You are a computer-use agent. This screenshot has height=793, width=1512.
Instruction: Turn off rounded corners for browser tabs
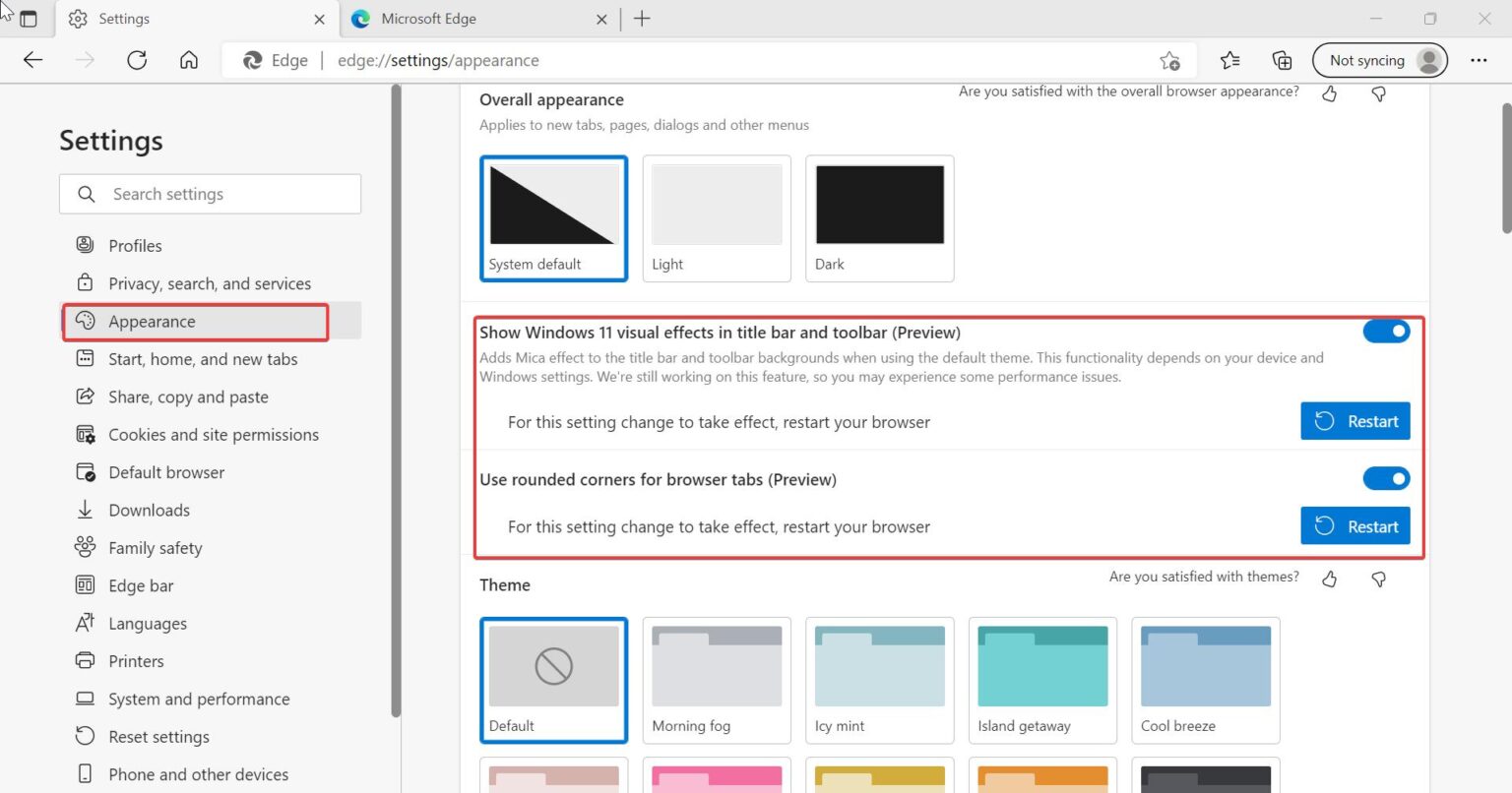tap(1386, 478)
